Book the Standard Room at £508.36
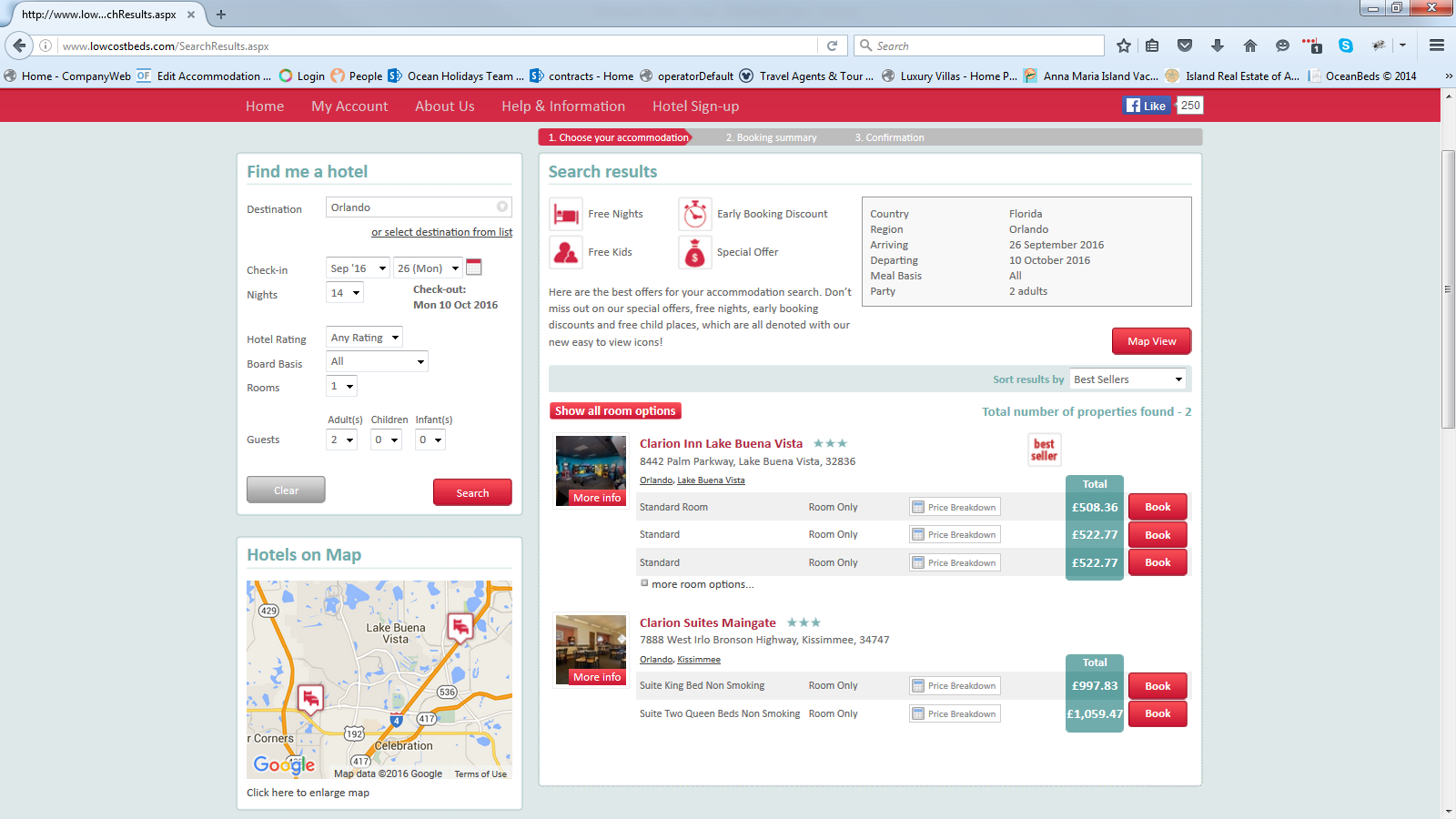Image resolution: width=1456 pixels, height=819 pixels. [1158, 507]
